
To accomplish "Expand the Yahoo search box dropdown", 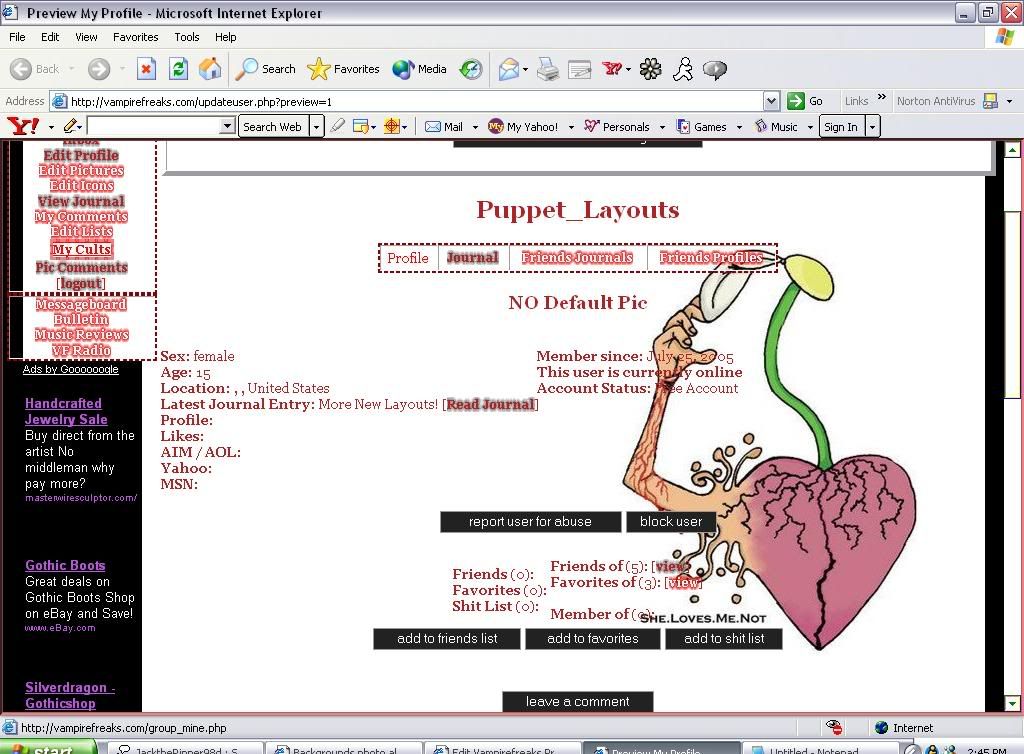I will pyautogui.click(x=227, y=126).
